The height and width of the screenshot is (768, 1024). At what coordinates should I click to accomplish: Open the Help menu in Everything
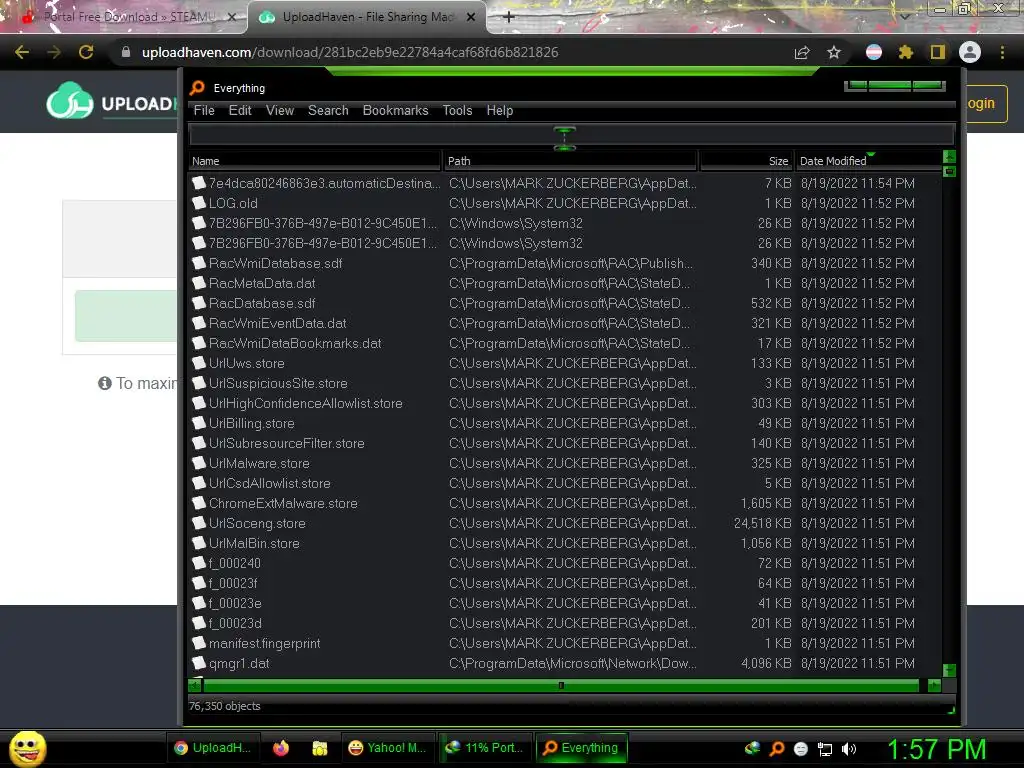[500, 110]
